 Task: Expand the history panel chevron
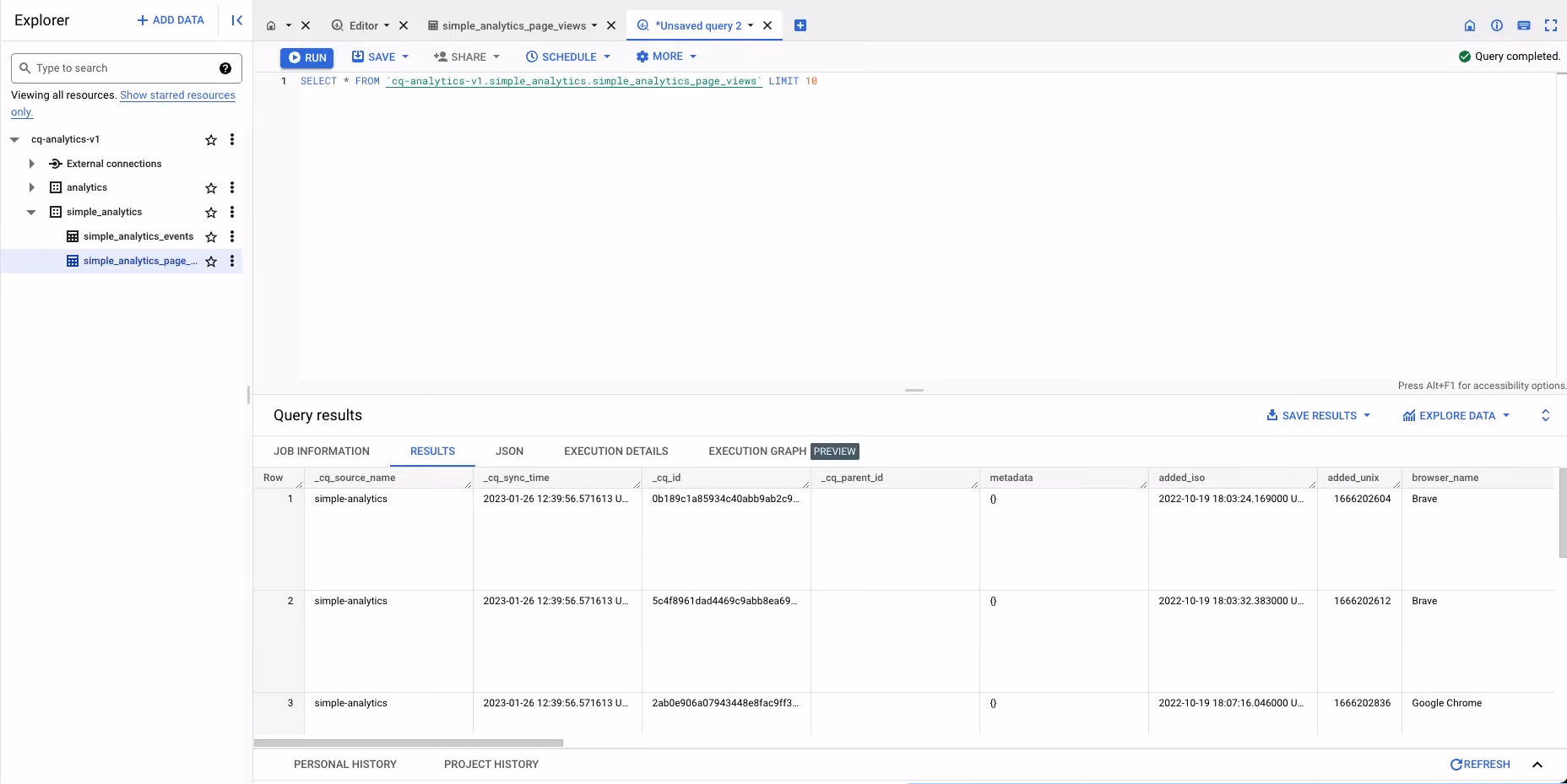[1537, 765]
